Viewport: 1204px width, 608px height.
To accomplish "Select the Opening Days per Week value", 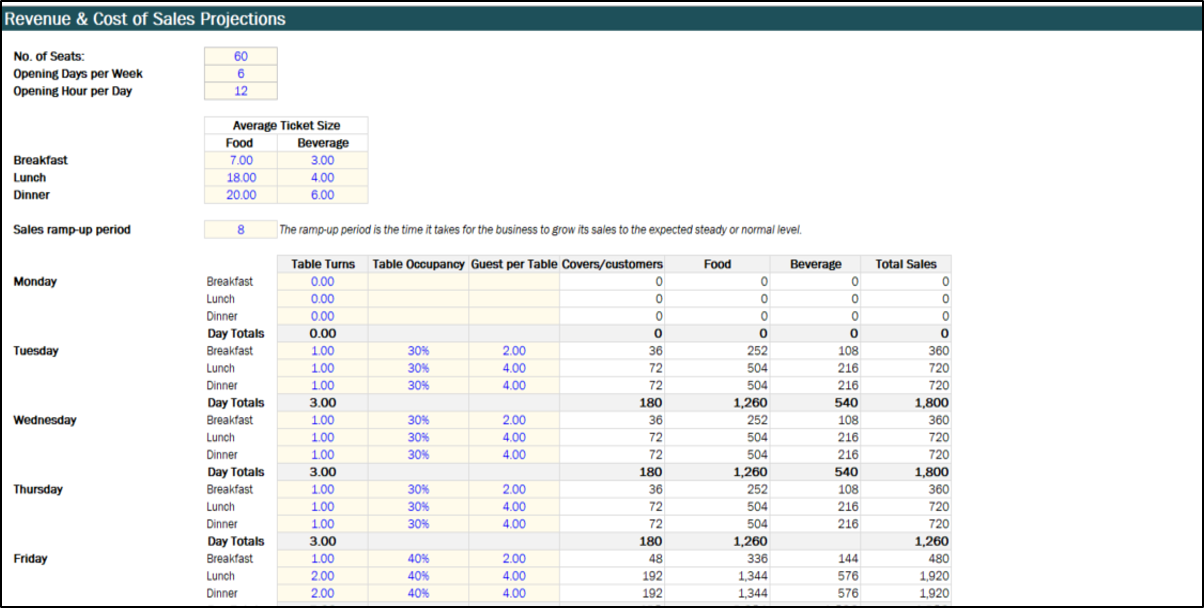I will point(241,74).
